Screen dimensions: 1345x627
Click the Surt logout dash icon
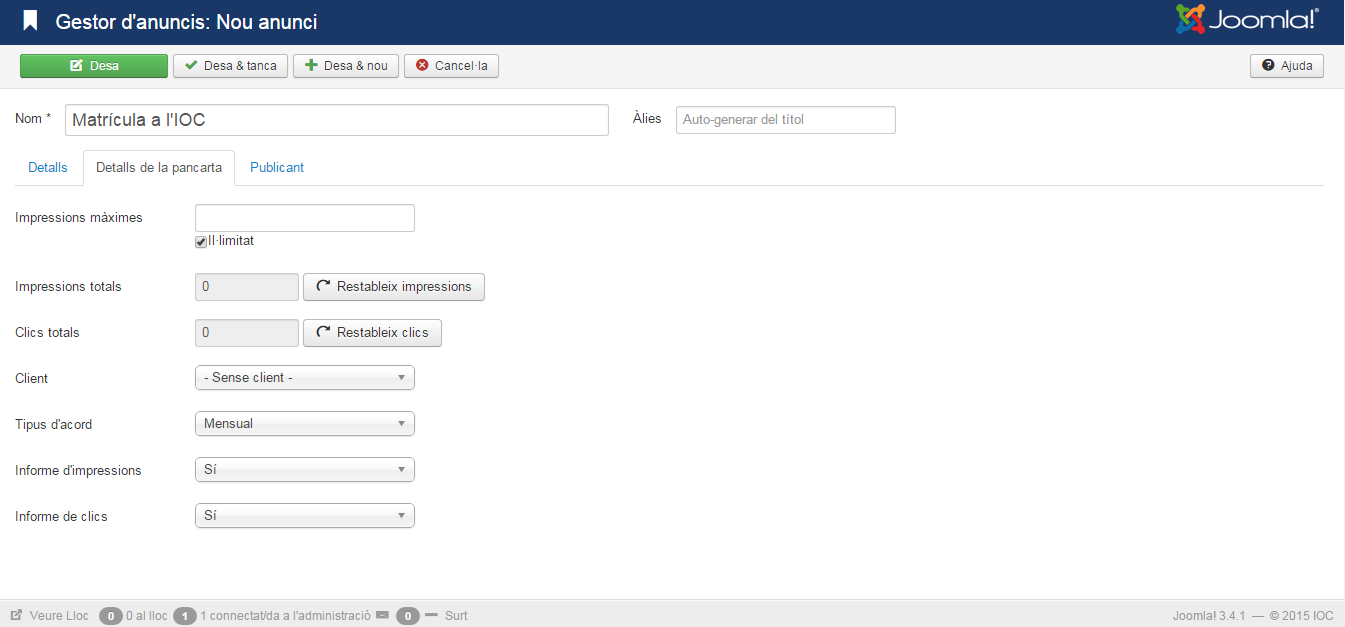point(432,614)
